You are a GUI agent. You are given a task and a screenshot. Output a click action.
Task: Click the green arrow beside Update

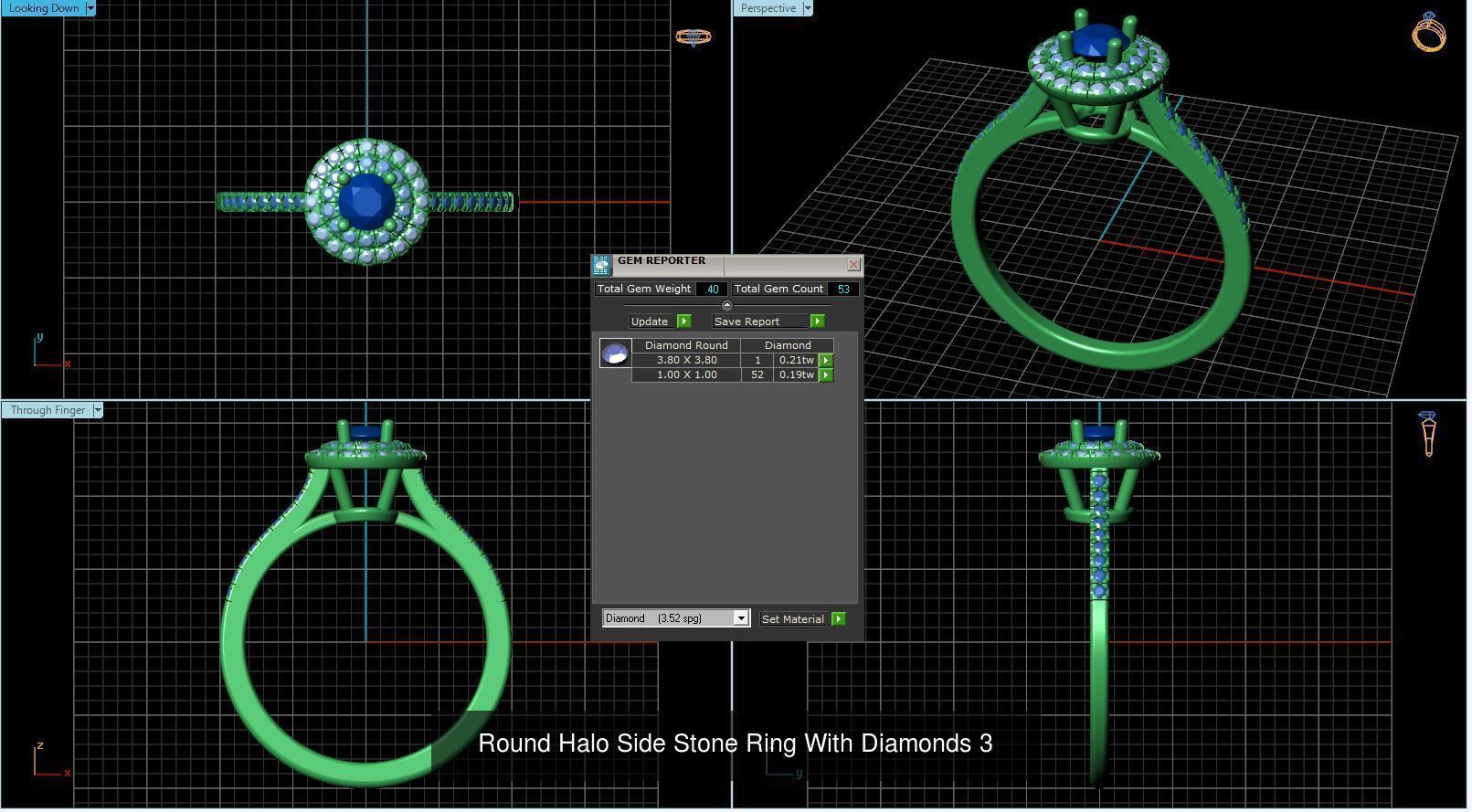point(684,322)
